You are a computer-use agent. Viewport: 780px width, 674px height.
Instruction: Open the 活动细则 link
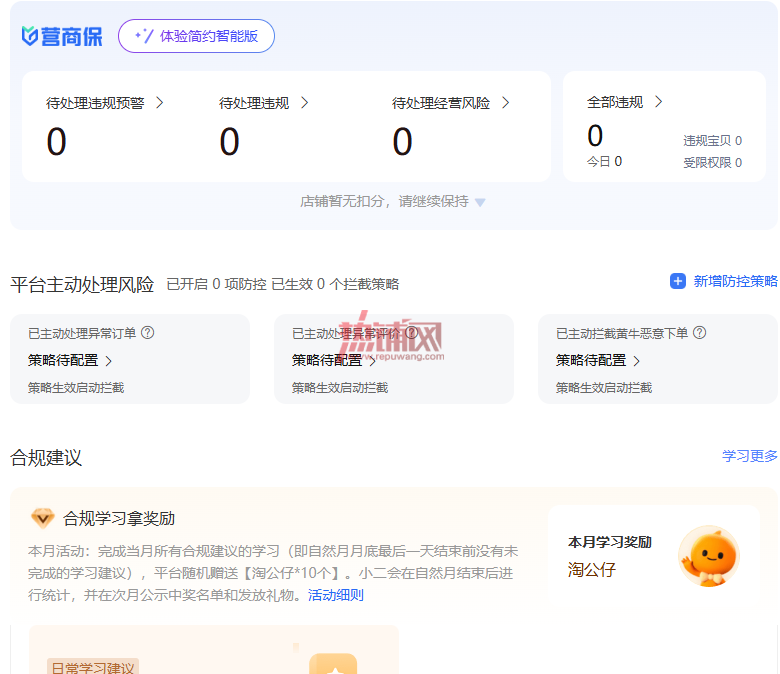(x=336, y=595)
